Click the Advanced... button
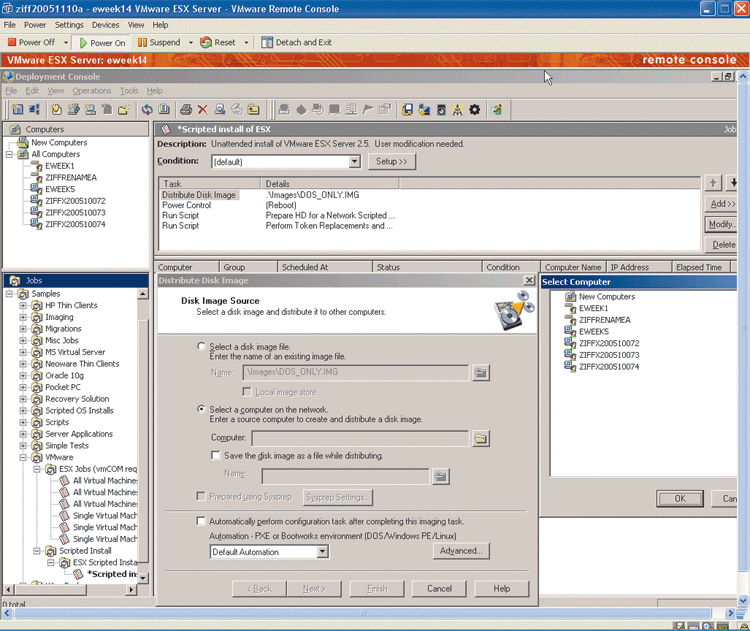The width and height of the screenshot is (750, 631). (461, 551)
